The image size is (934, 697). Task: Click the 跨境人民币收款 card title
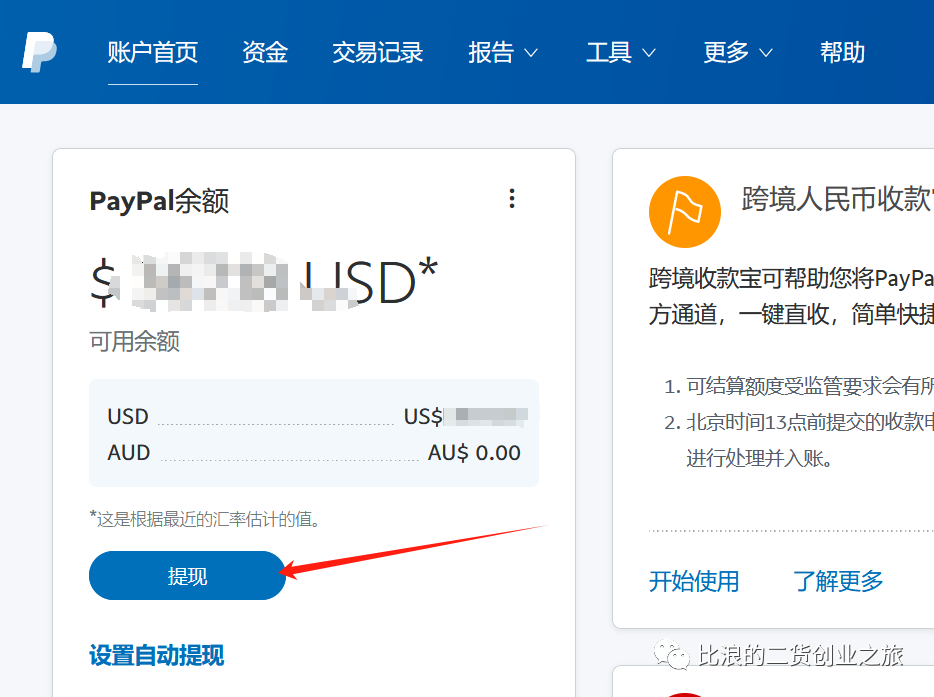pos(838,198)
